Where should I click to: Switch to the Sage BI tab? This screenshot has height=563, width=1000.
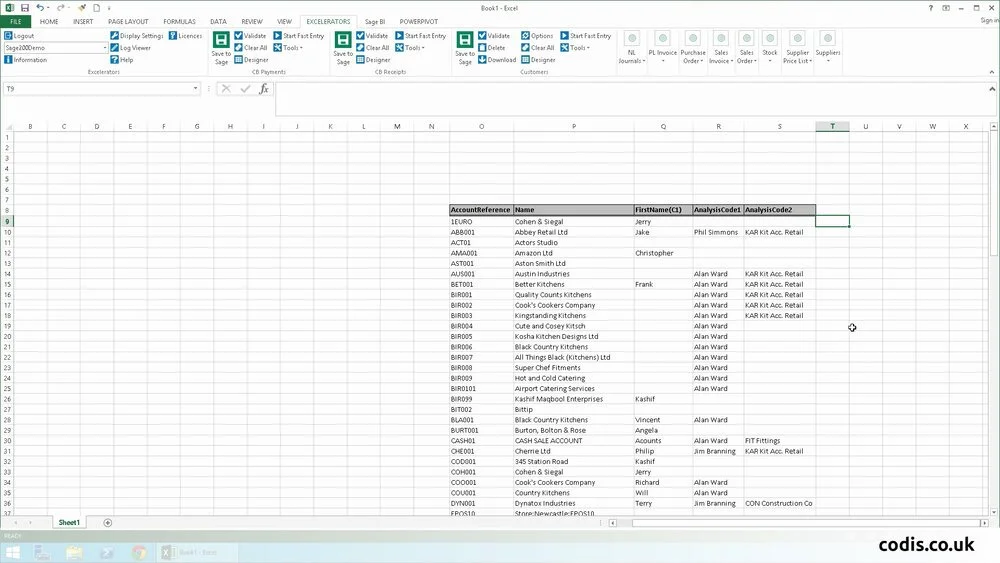(375, 22)
